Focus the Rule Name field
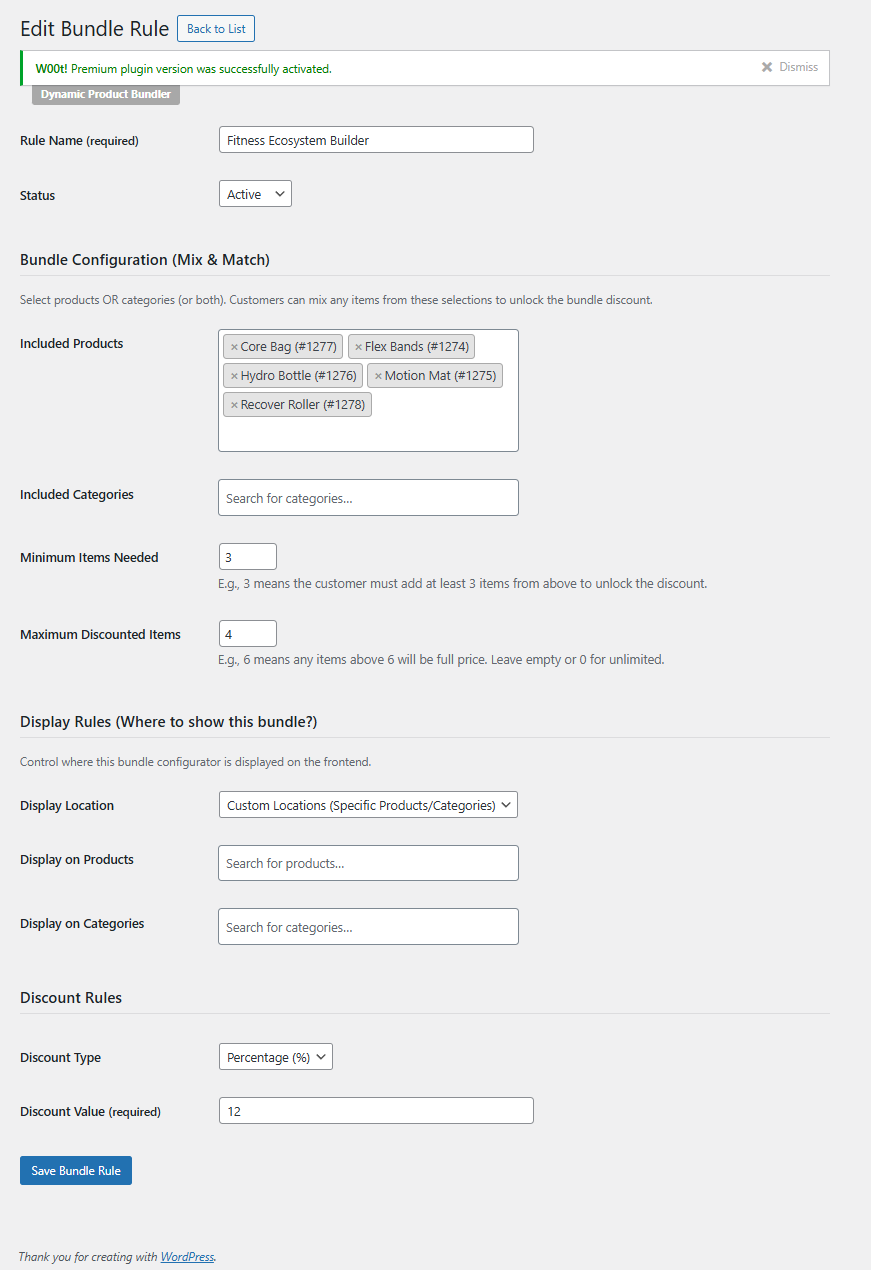 point(376,140)
